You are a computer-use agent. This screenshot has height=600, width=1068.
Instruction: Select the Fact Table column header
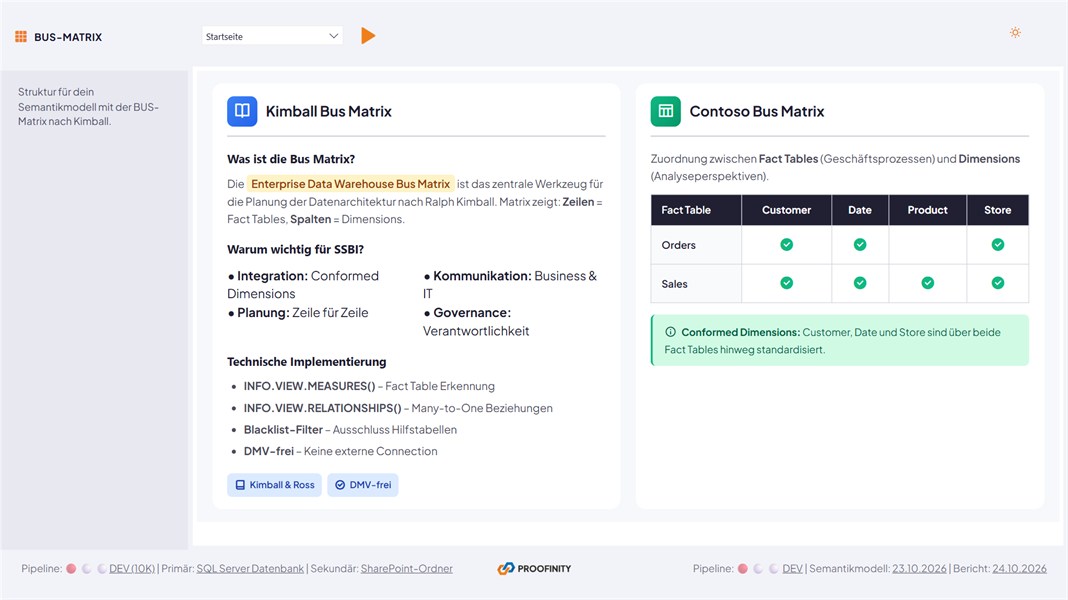(x=695, y=210)
